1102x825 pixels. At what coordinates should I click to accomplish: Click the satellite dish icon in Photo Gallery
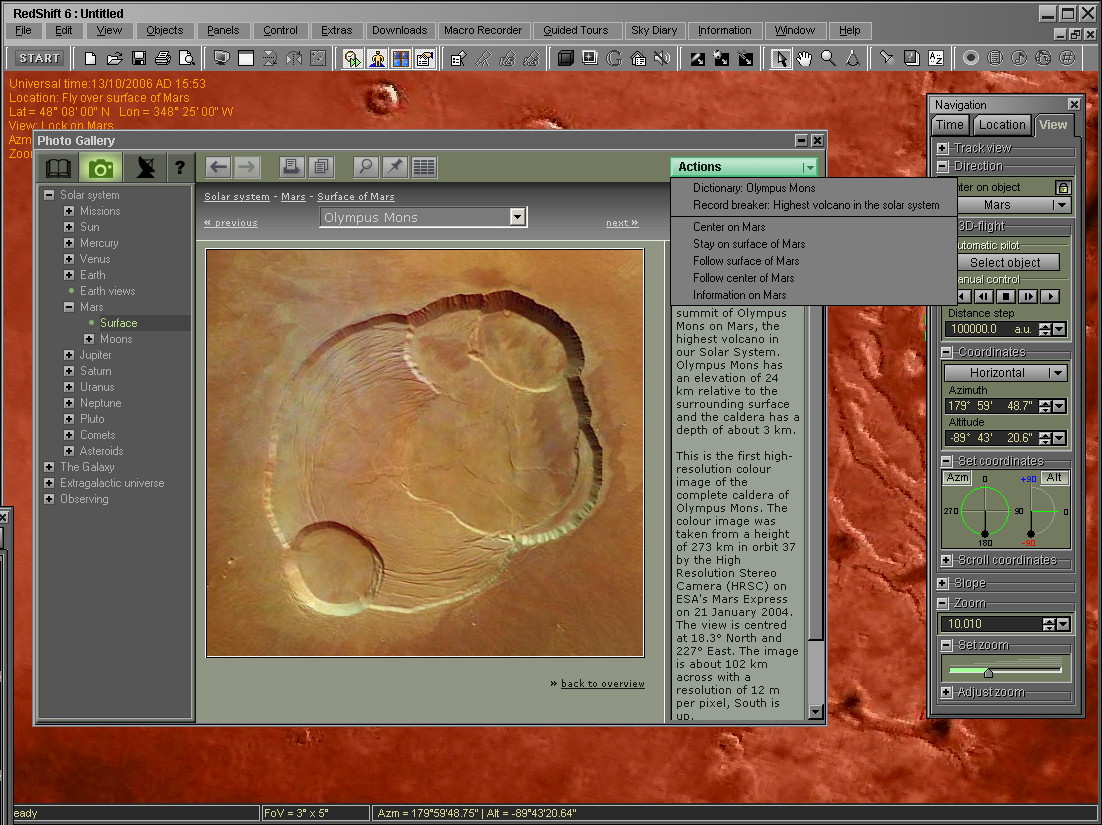(x=145, y=167)
